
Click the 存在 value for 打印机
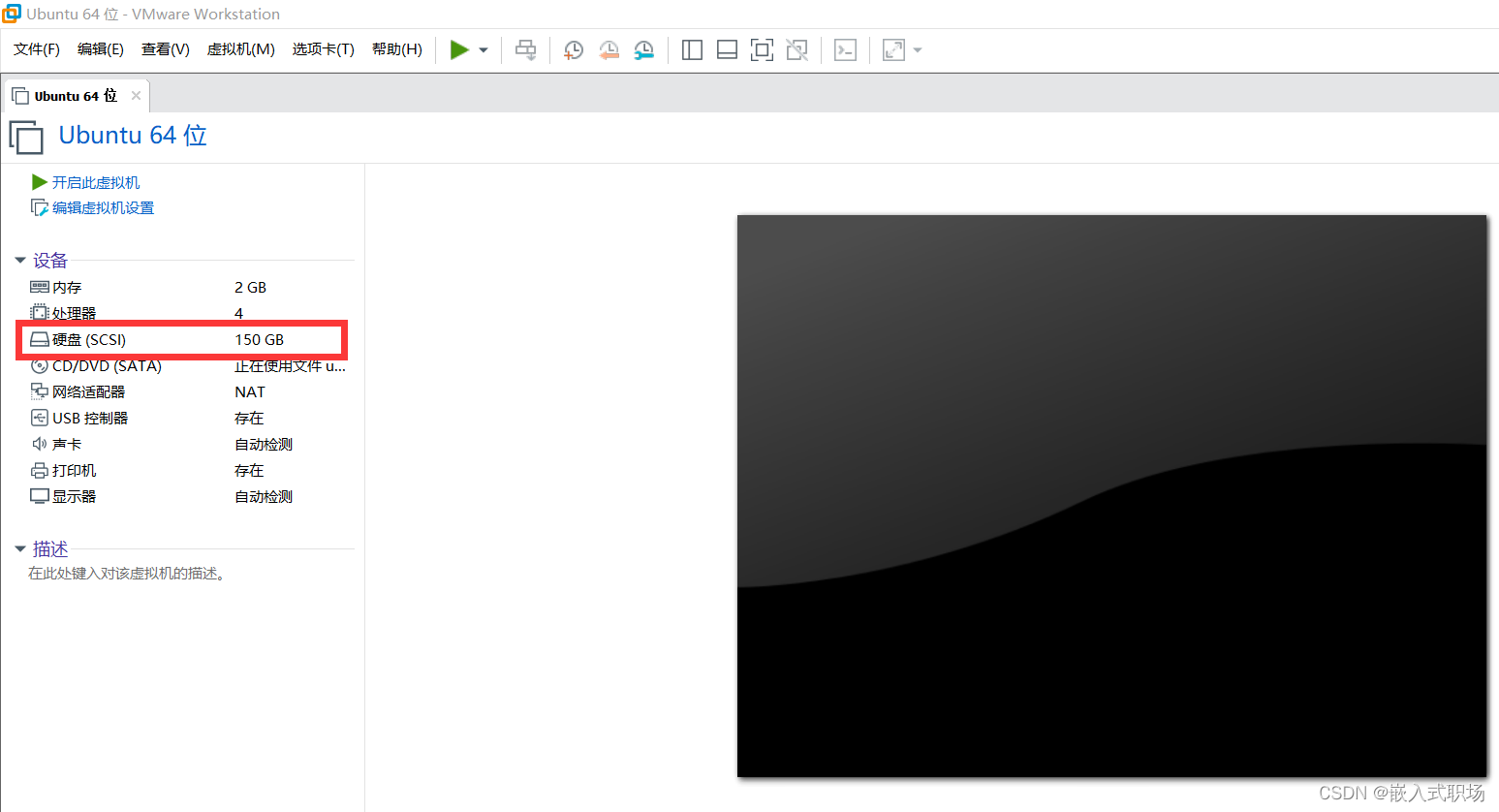249,470
